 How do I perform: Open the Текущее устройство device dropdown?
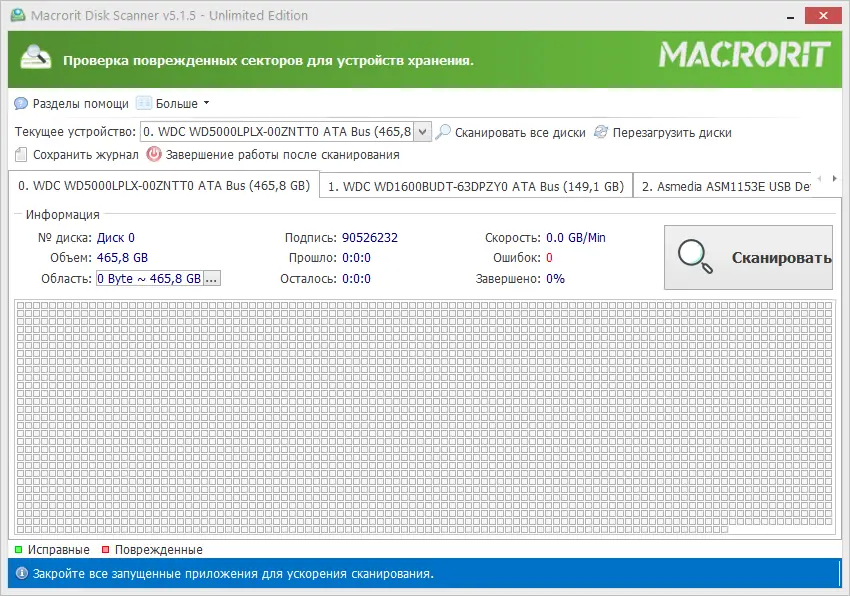tap(424, 131)
